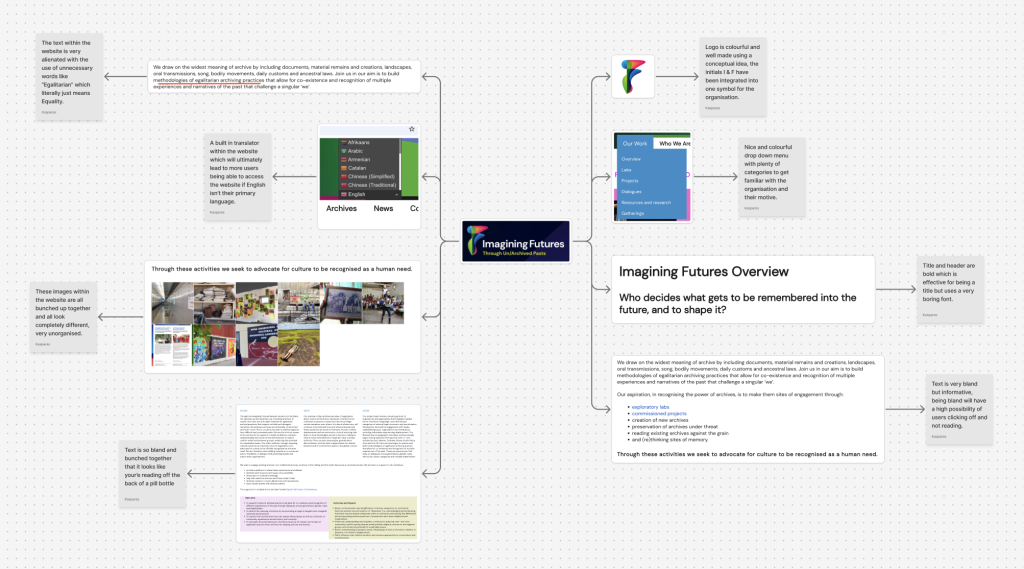Select Dialogues in Our Work menu

(632, 192)
